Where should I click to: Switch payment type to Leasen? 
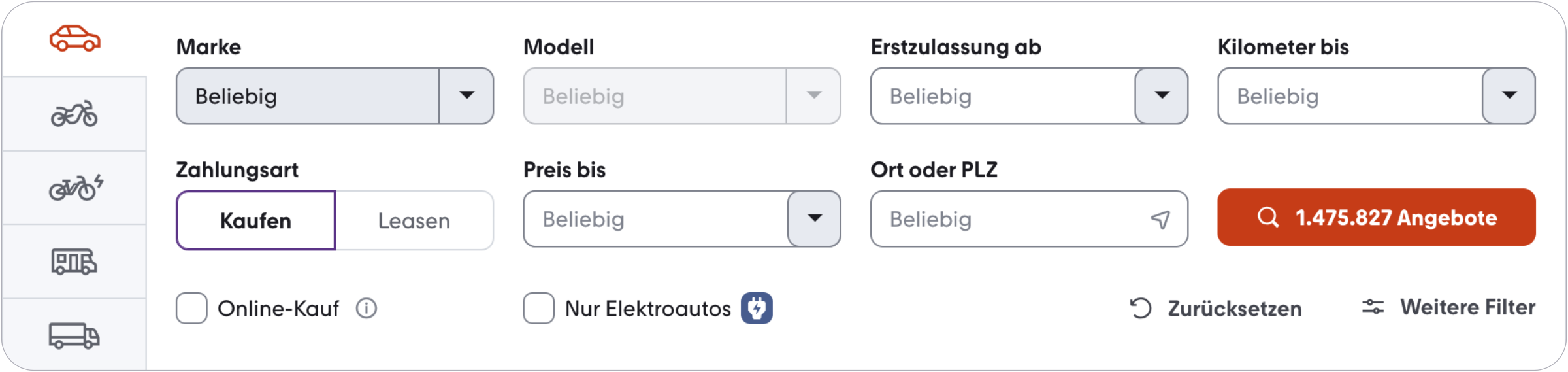(x=414, y=221)
